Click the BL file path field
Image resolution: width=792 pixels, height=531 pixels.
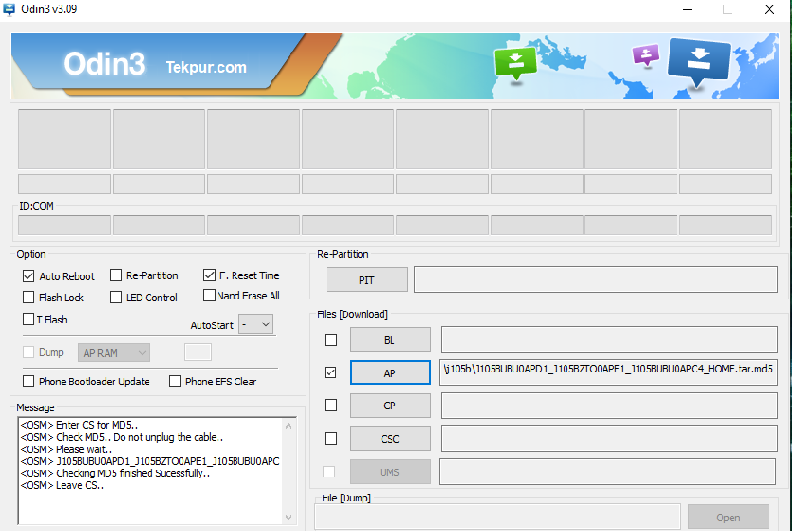pos(609,340)
